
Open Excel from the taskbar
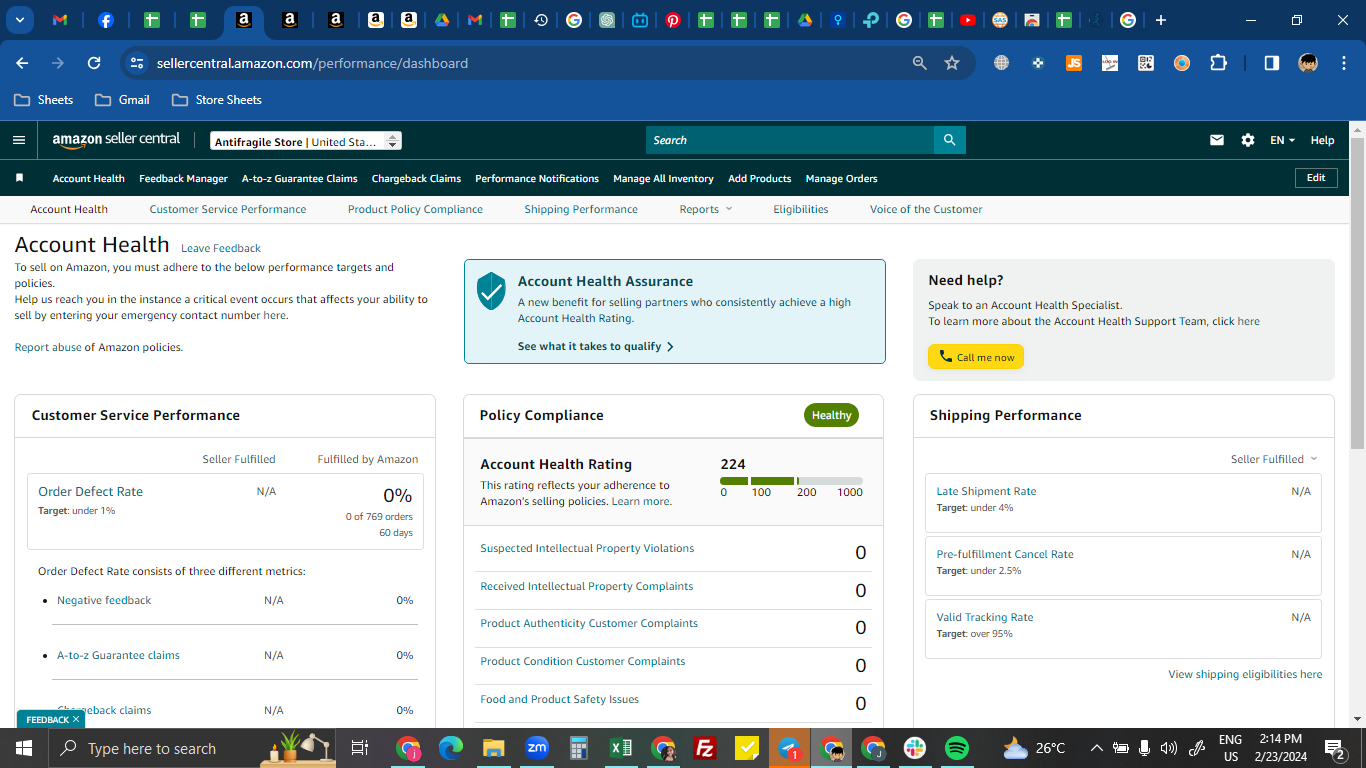pos(621,748)
